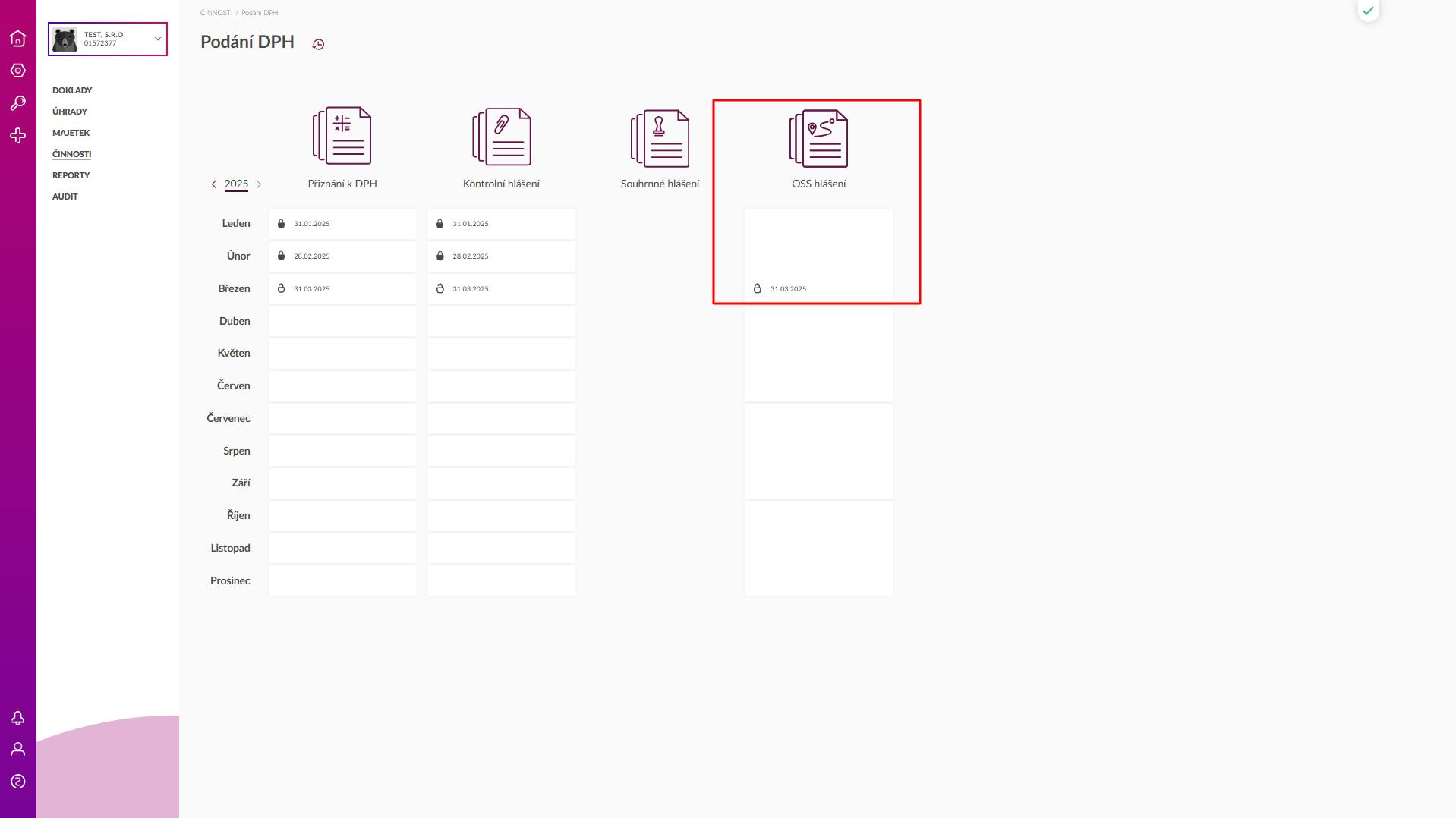Open the REPORTY menu
Viewport: 1456px width, 818px height.
[71, 175]
